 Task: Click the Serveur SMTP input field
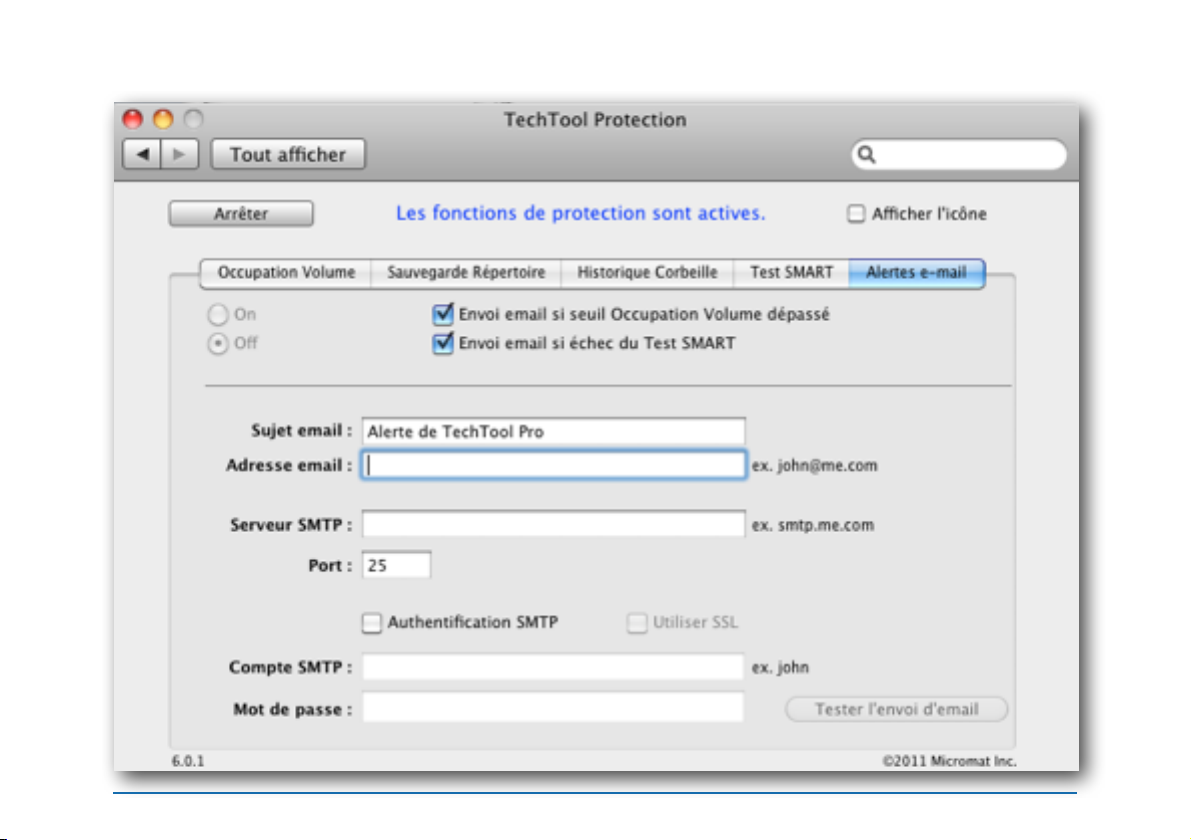point(553,524)
